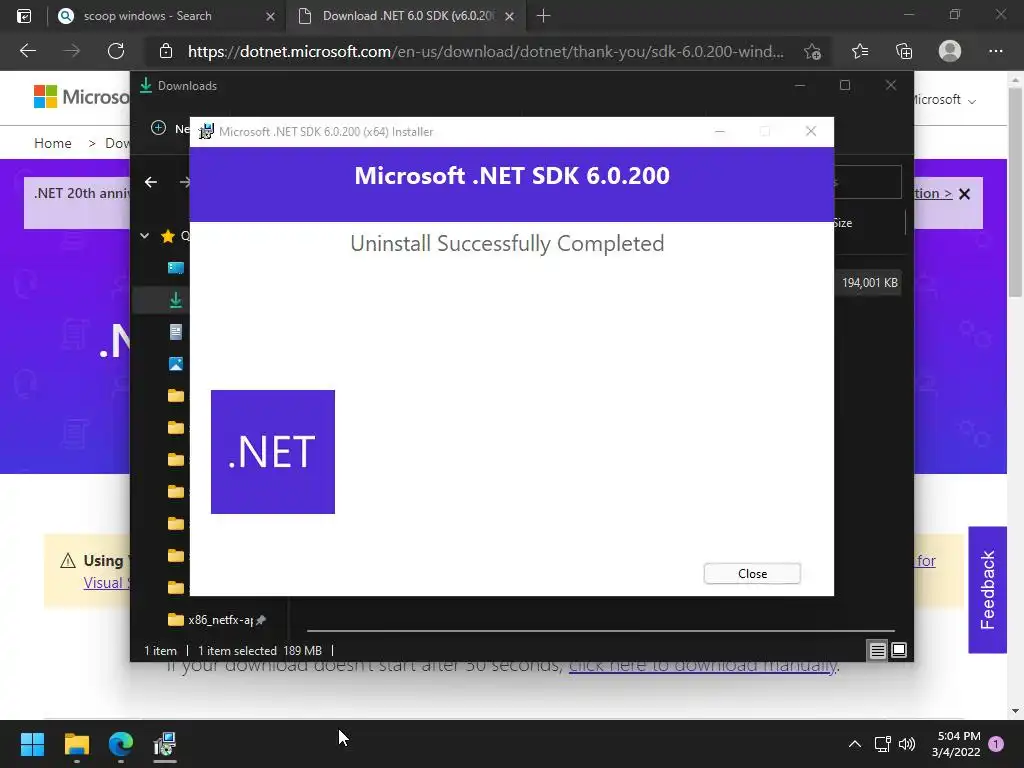
Task: Open the installer taskbar icon
Action: (x=165, y=744)
